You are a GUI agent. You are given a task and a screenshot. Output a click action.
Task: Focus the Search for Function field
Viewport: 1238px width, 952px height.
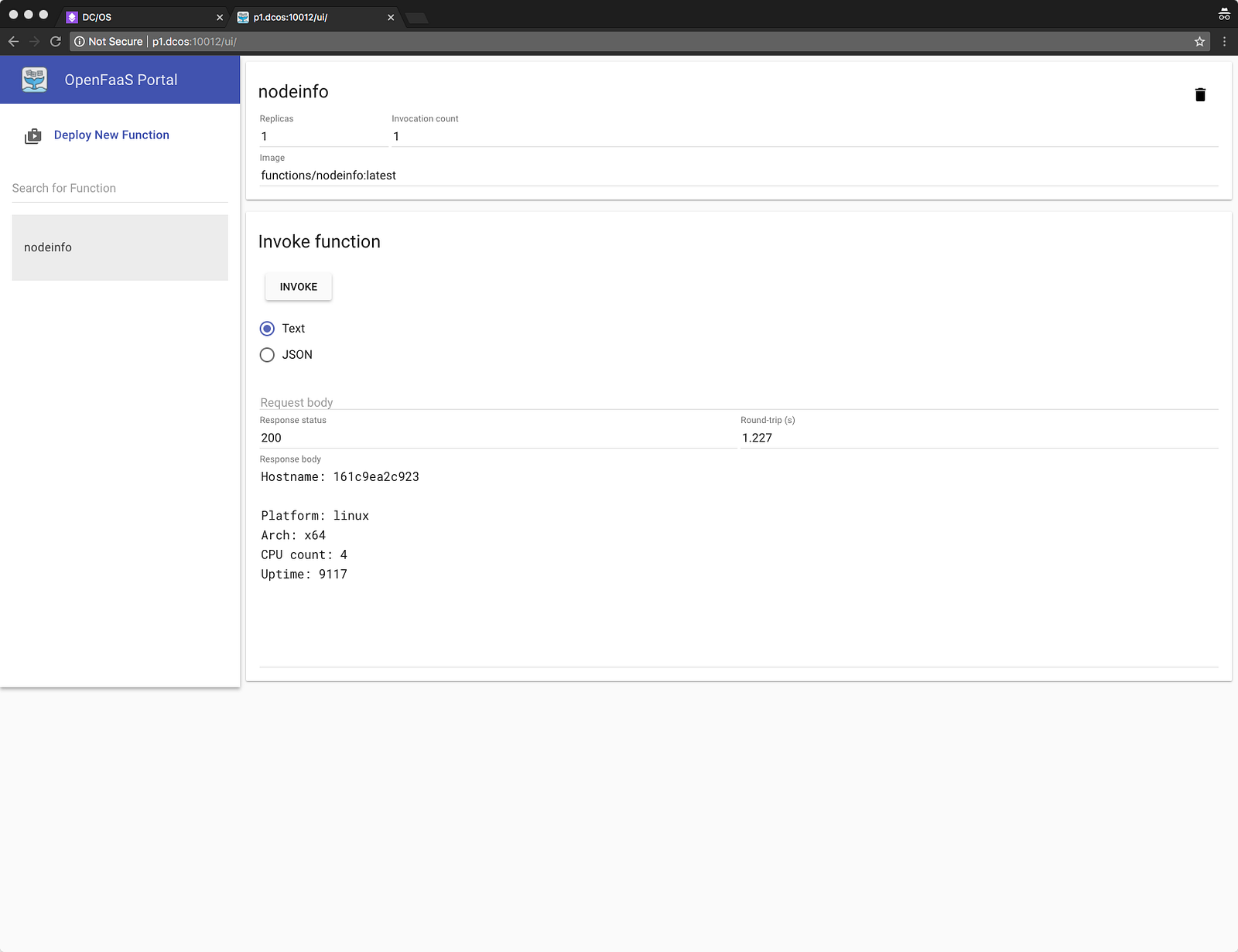120,188
